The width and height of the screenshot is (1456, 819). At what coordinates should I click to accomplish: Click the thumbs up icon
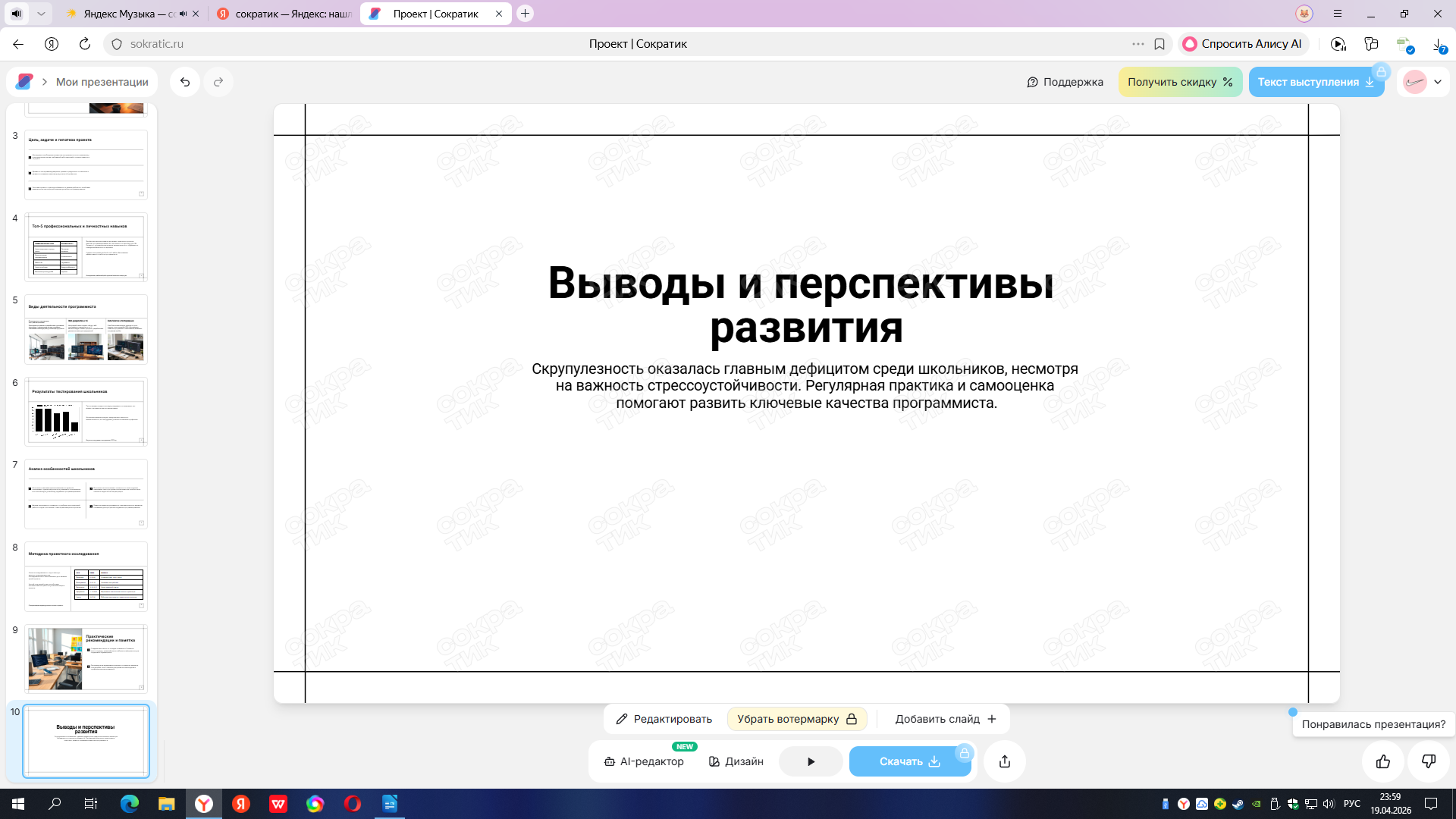(1383, 761)
